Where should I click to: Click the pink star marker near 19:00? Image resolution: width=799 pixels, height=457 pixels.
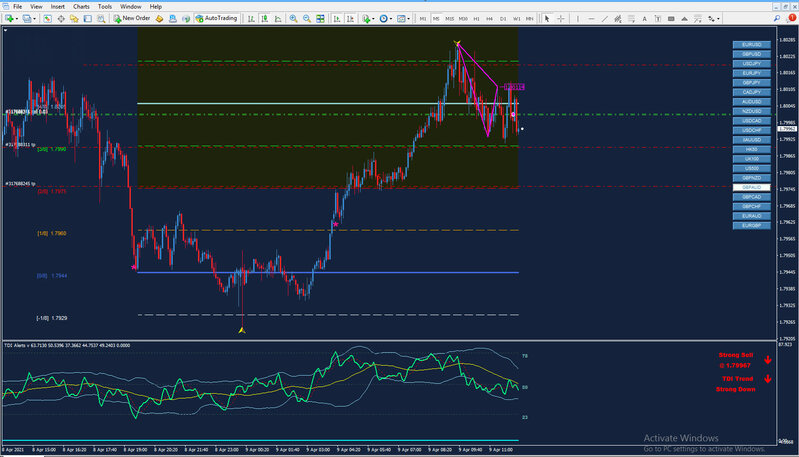[x=134, y=267]
